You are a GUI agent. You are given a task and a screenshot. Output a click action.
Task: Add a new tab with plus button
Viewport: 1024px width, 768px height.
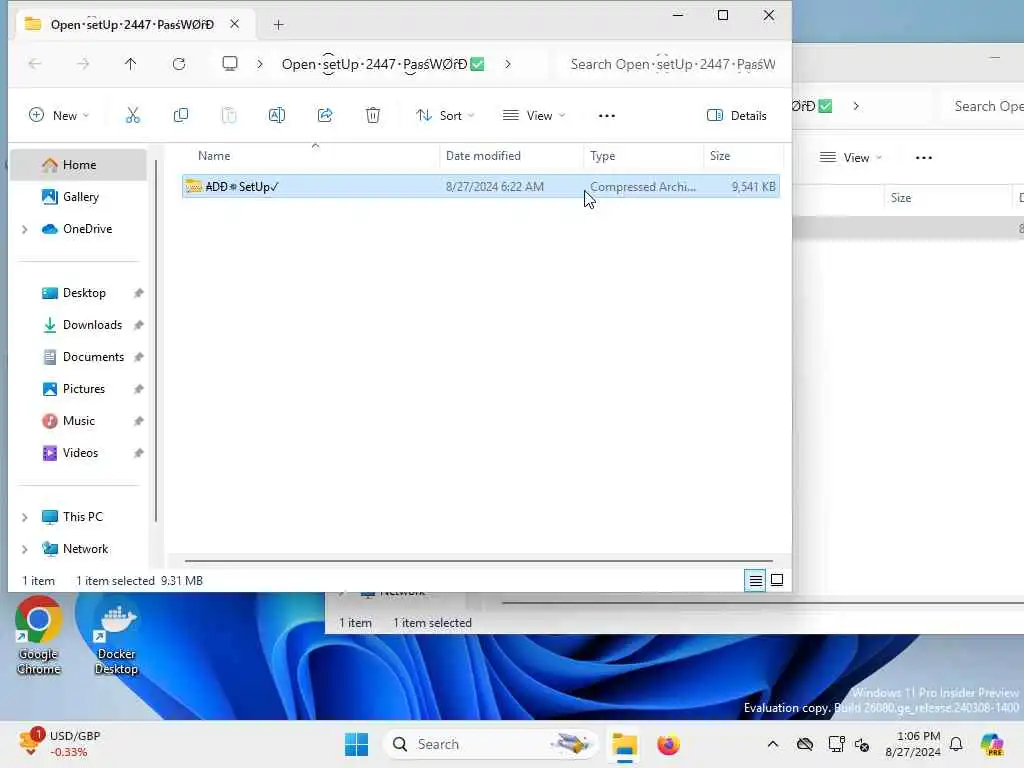point(278,25)
